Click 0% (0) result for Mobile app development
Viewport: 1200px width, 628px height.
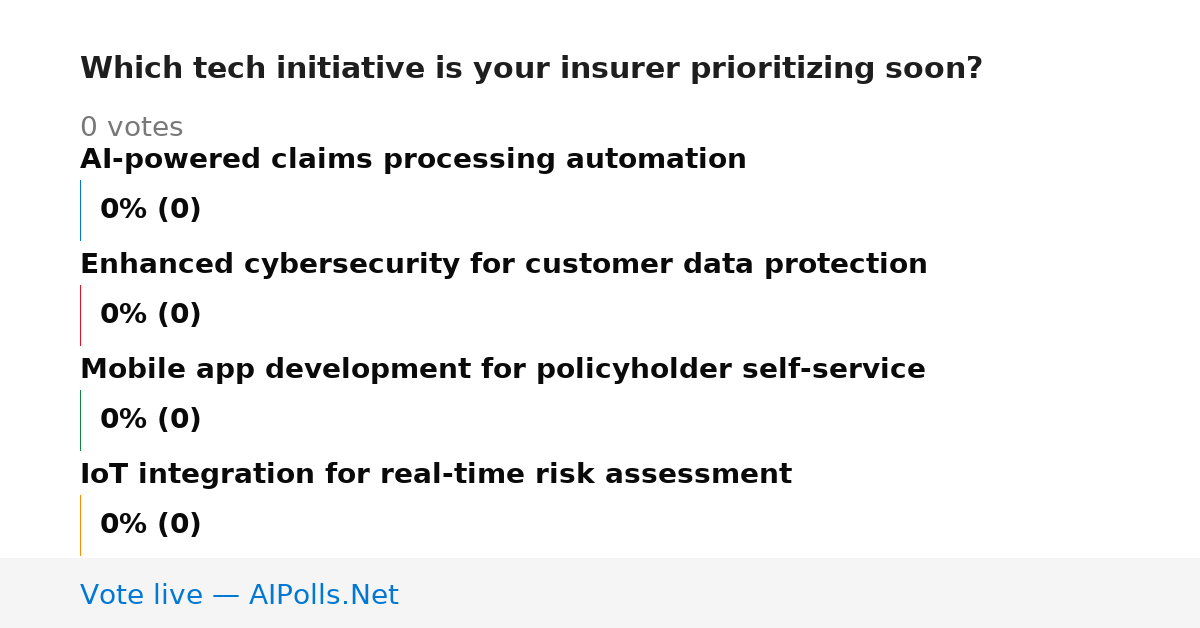click(x=151, y=420)
